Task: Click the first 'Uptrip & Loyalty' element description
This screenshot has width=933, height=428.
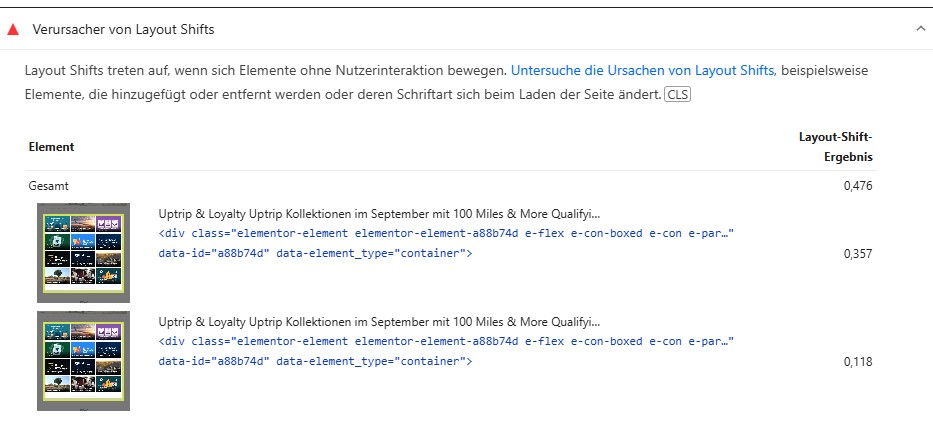Action: 380,214
